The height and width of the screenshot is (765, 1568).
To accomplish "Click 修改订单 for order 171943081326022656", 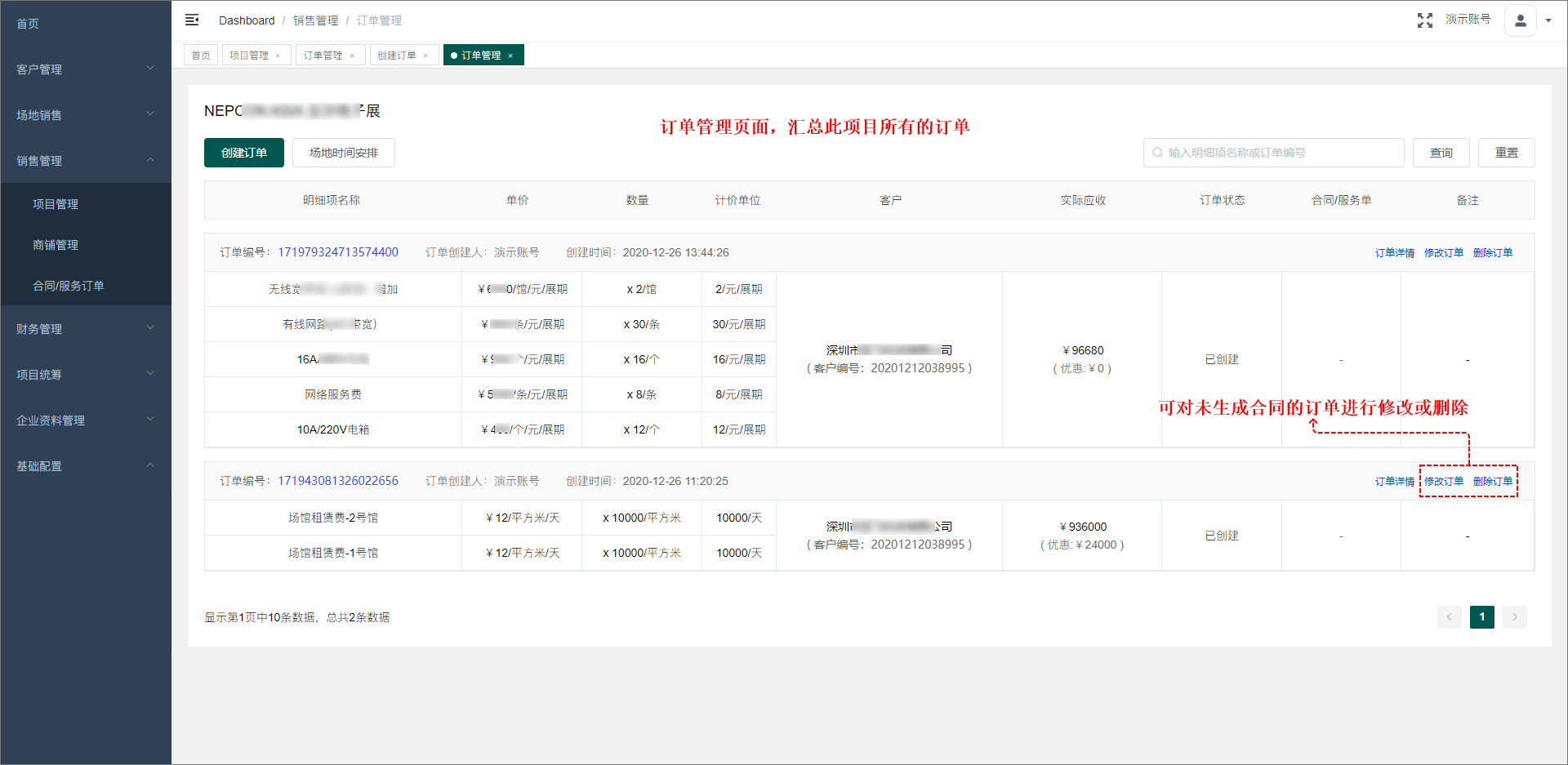I will (x=1444, y=482).
